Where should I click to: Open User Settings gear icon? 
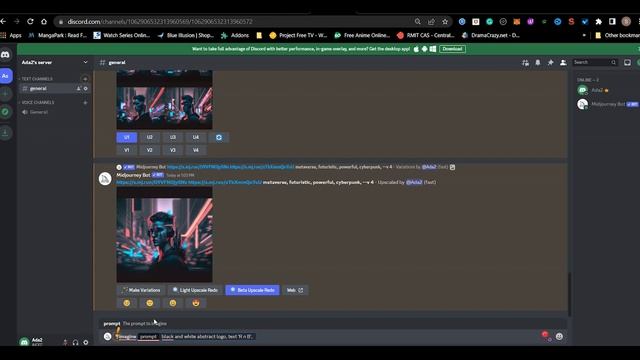coord(86,342)
